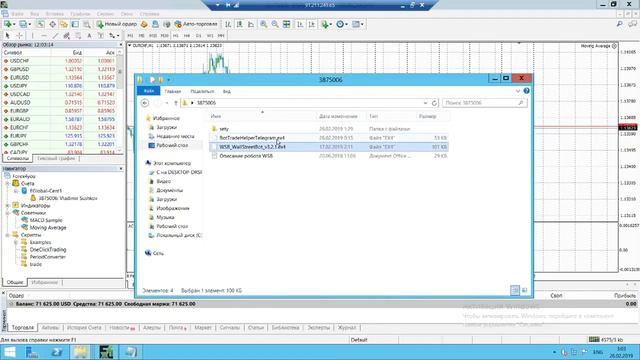Image resolution: width=640 pixels, height=360 pixels.
Task: Click the zoom in magnifier in MetaTrader toolbar
Action: click(x=264, y=24)
